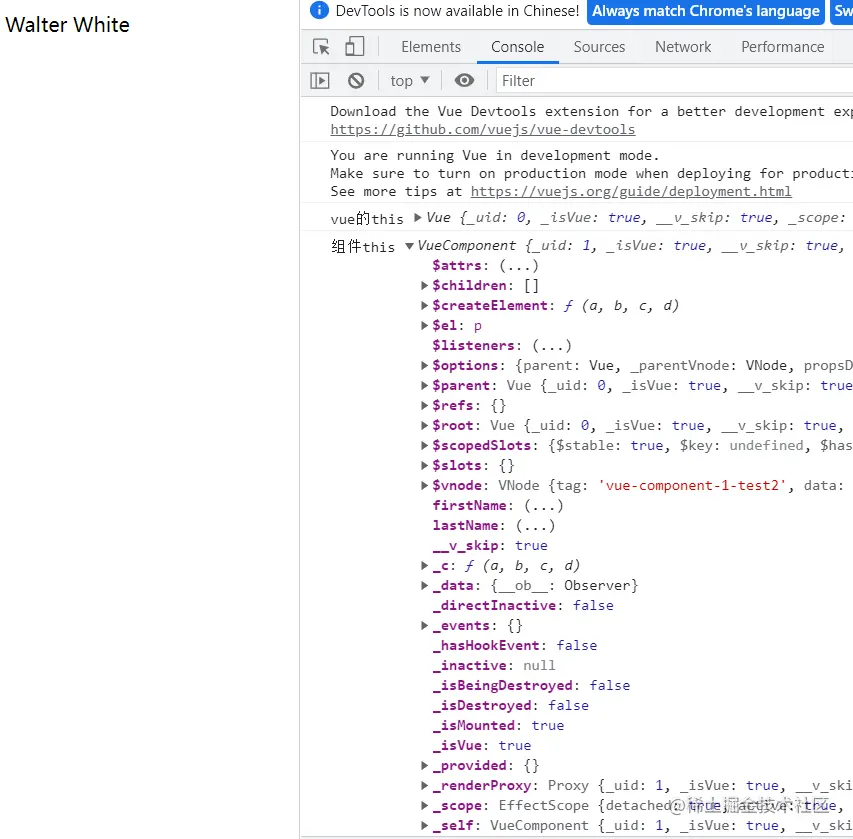Open the console sidebar panel icon
This screenshot has width=853, height=839.
pos(320,80)
